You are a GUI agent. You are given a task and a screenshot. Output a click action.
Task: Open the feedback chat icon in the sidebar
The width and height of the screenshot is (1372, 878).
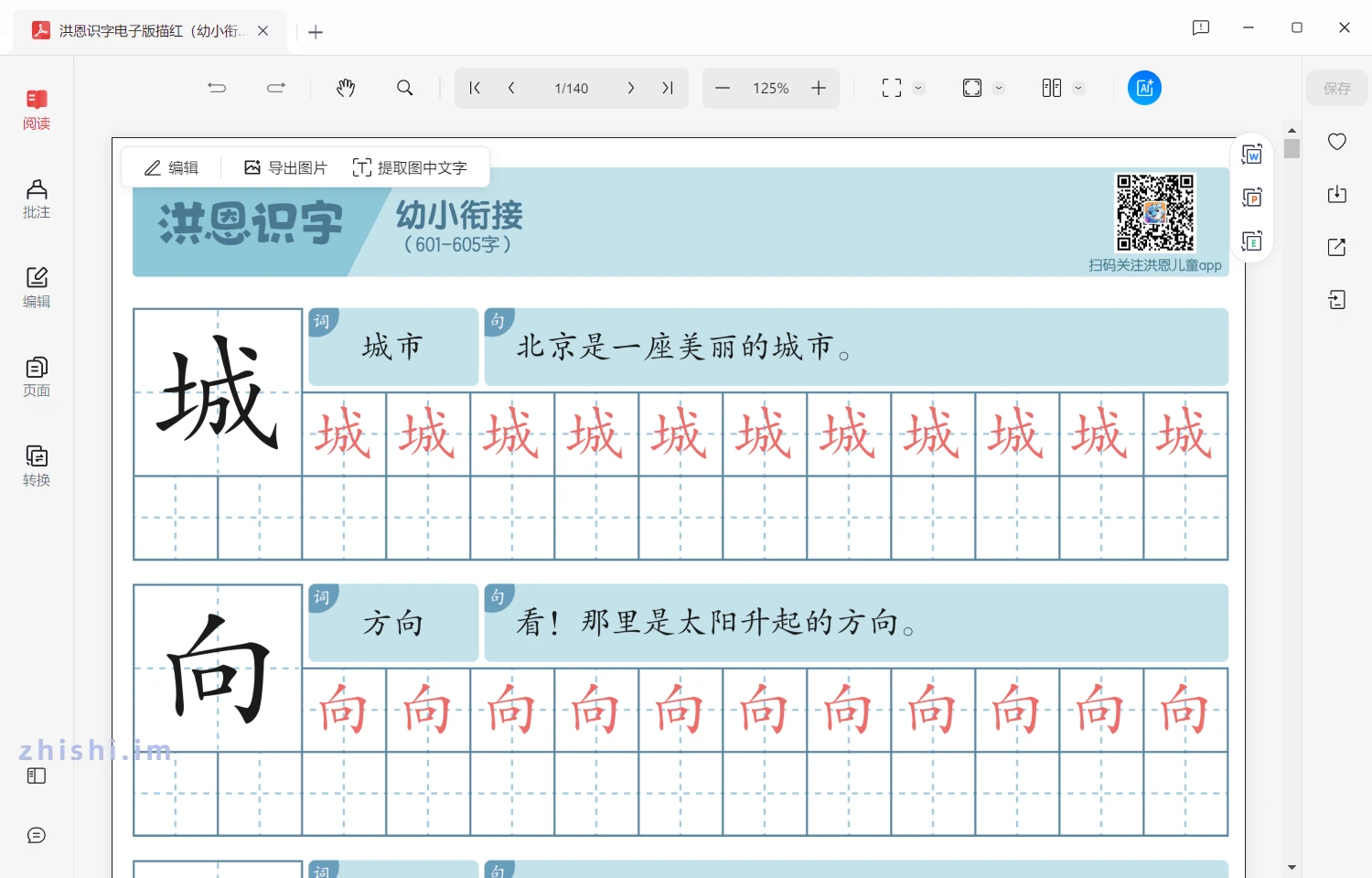pos(37,835)
